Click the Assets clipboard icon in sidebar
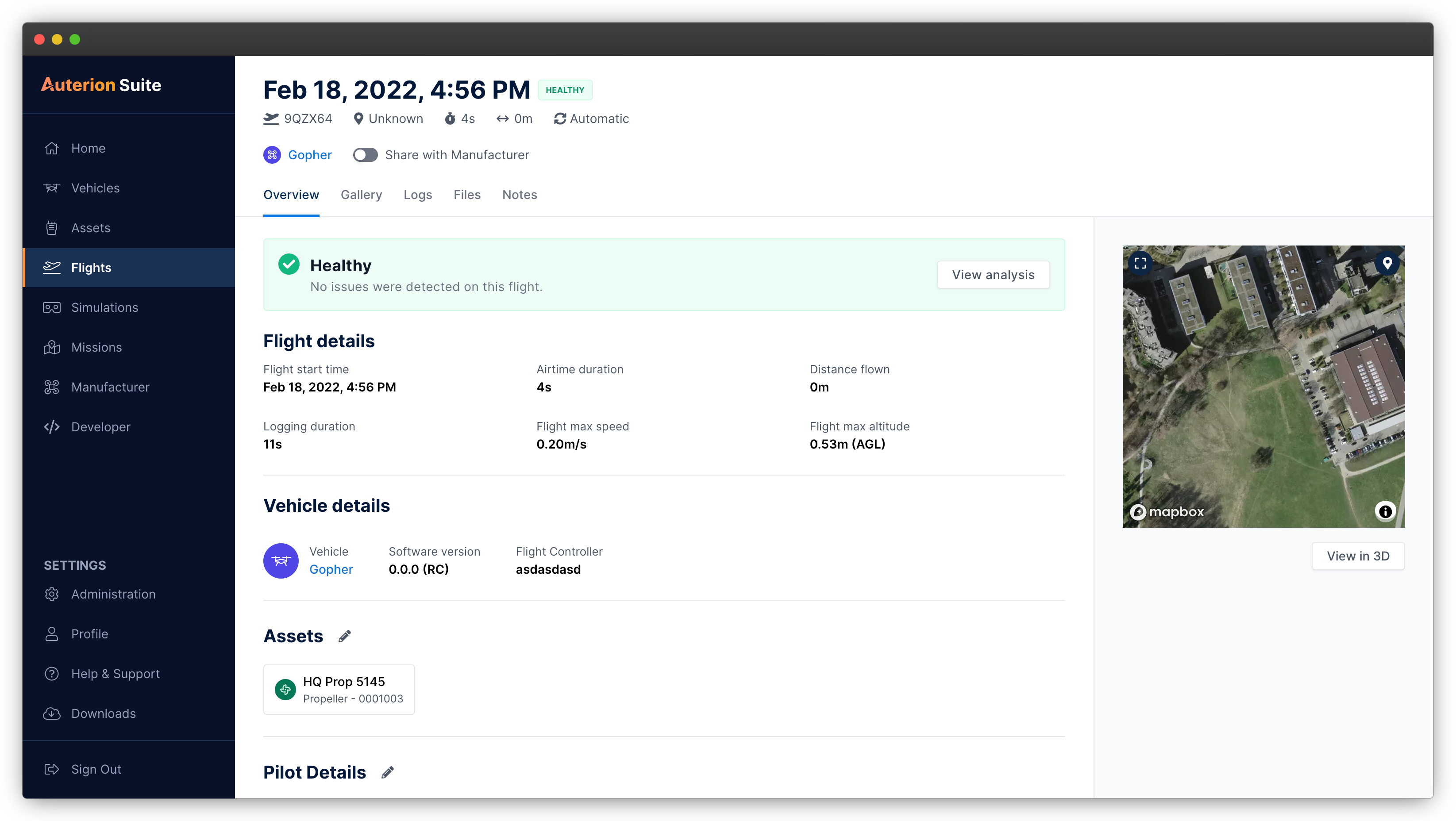1456x821 pixels. 51,228
